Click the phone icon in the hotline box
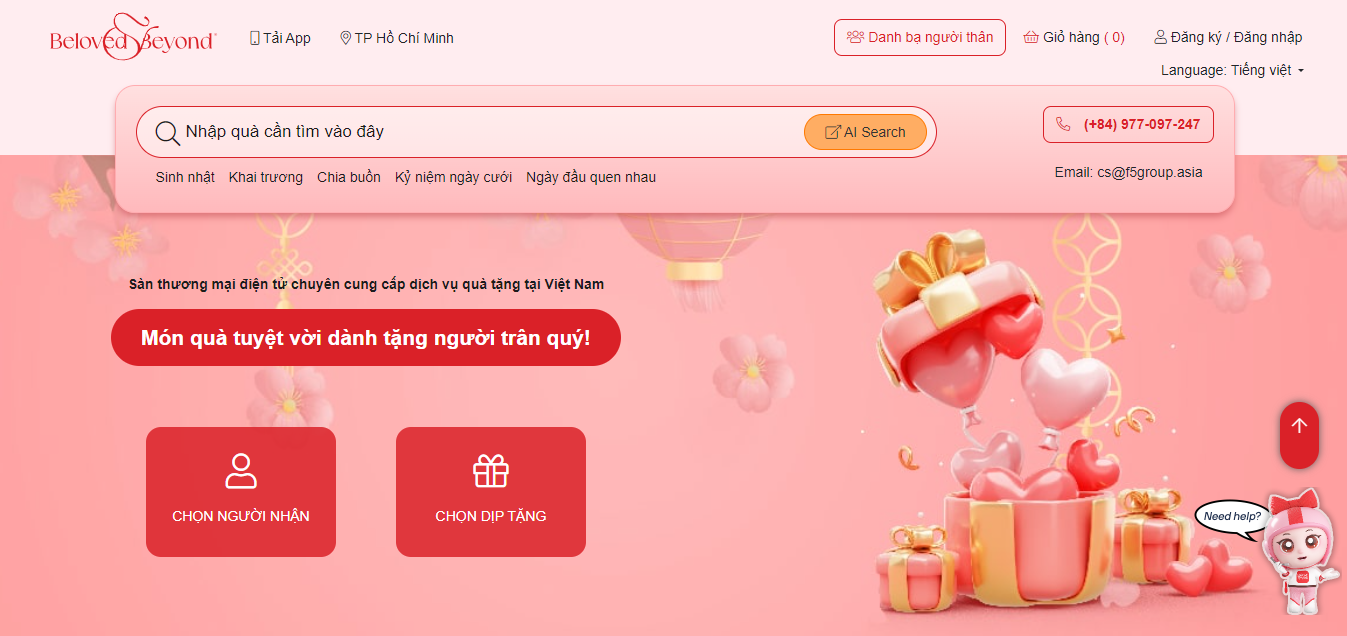Viewport: 1347px width, 636px height. point(1063,125)
